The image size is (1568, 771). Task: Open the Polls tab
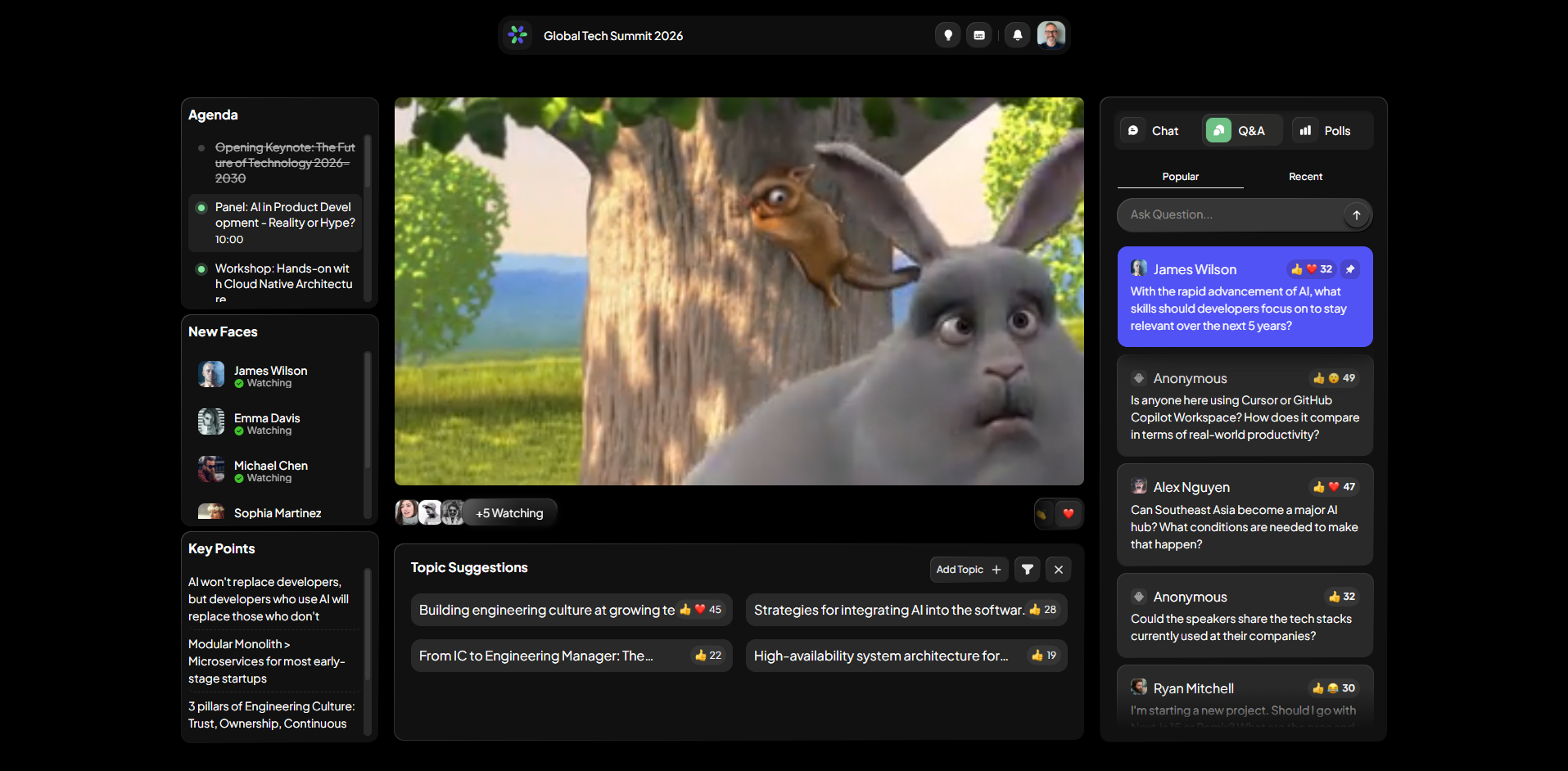(x=1326, y=131)
